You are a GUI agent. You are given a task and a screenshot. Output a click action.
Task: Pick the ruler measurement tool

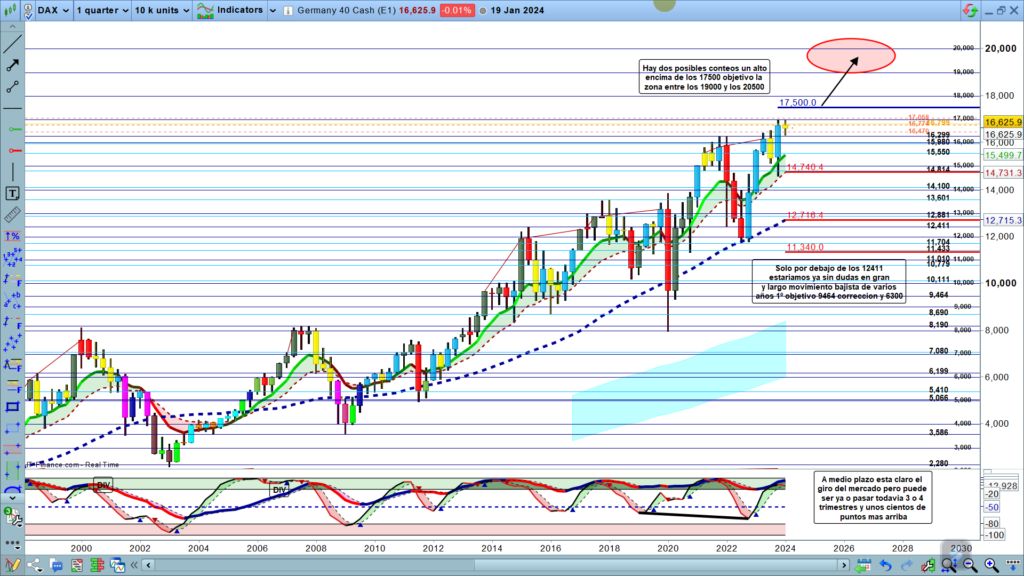[12, 214]
